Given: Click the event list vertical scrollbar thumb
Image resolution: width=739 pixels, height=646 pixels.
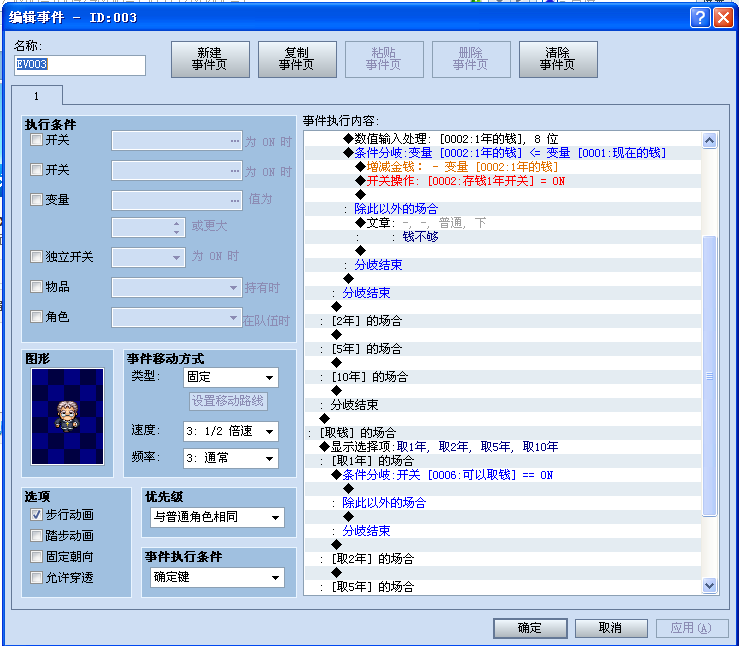Looking at the screenshot, I should point(709,376).
